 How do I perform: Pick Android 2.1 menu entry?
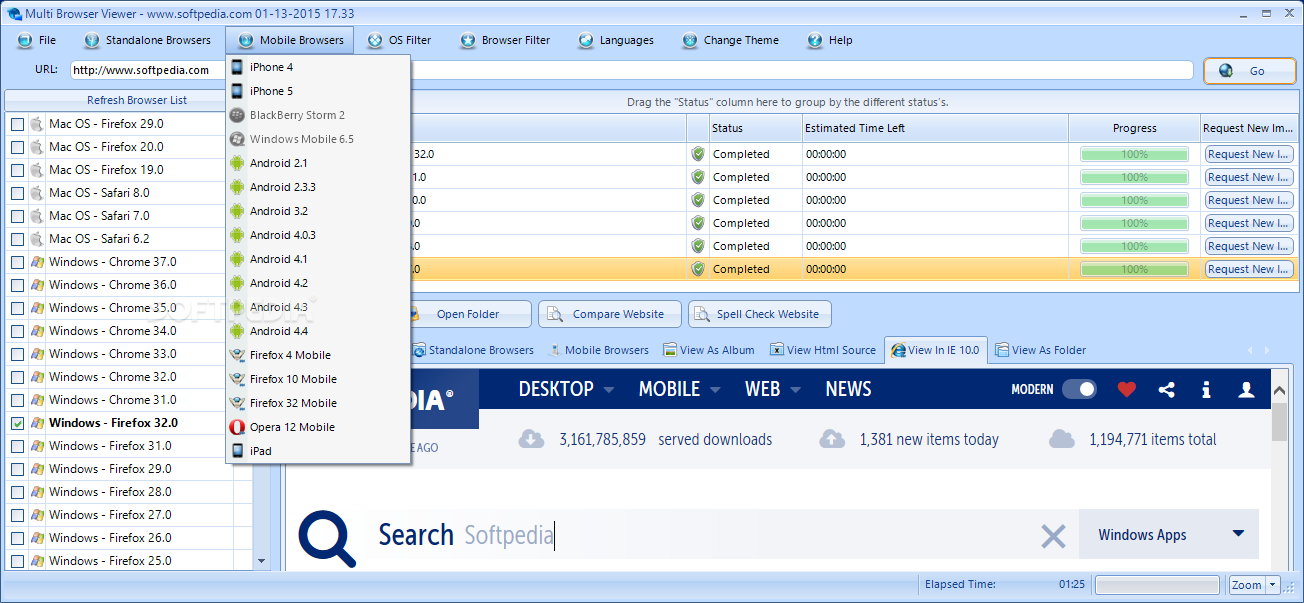click(318, 163)
